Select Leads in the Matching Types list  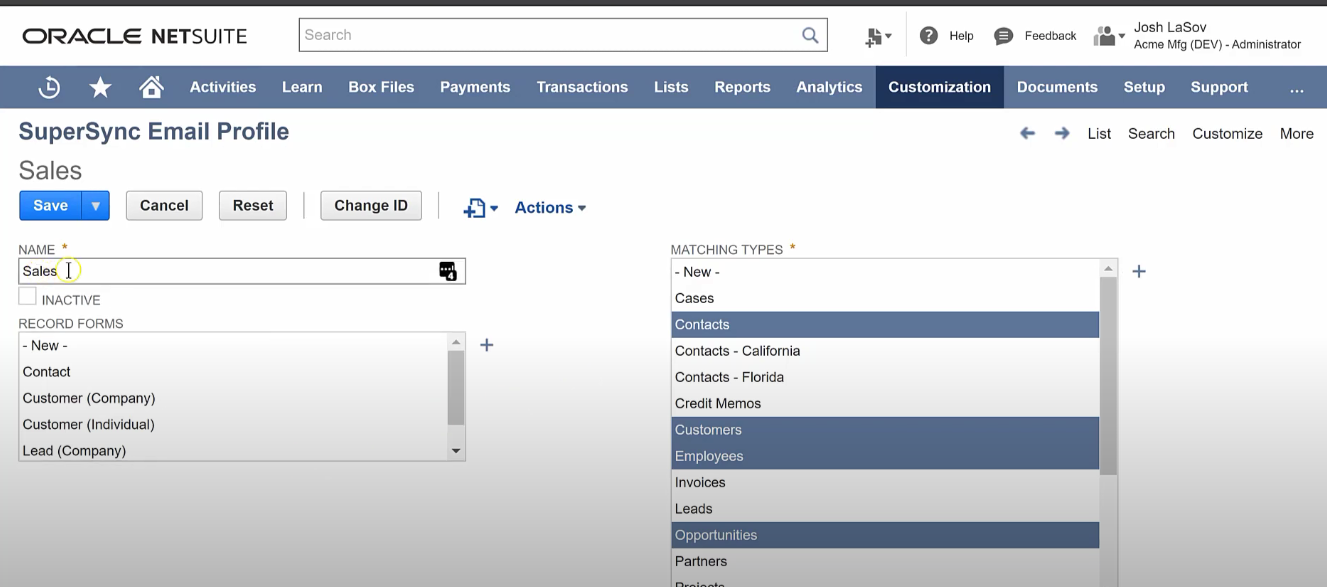tap(694, 508)
